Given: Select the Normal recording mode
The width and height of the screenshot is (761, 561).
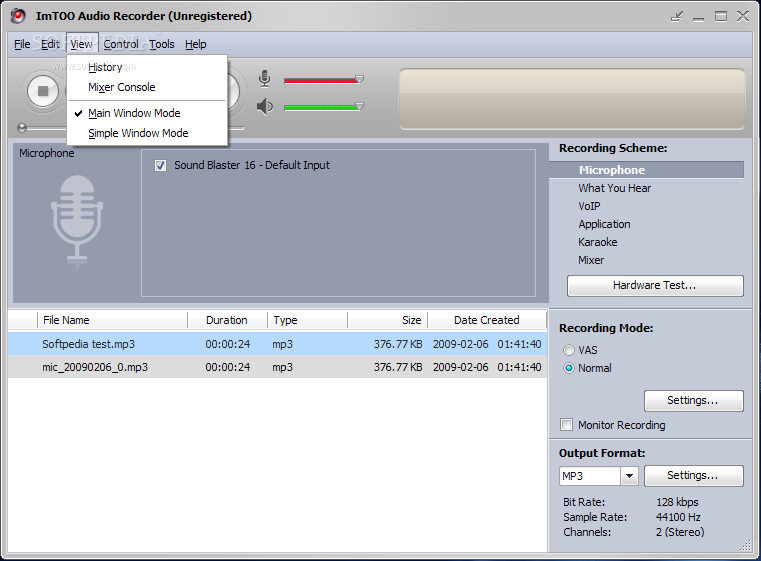Looking at the screenshot, I should point(569,368).
